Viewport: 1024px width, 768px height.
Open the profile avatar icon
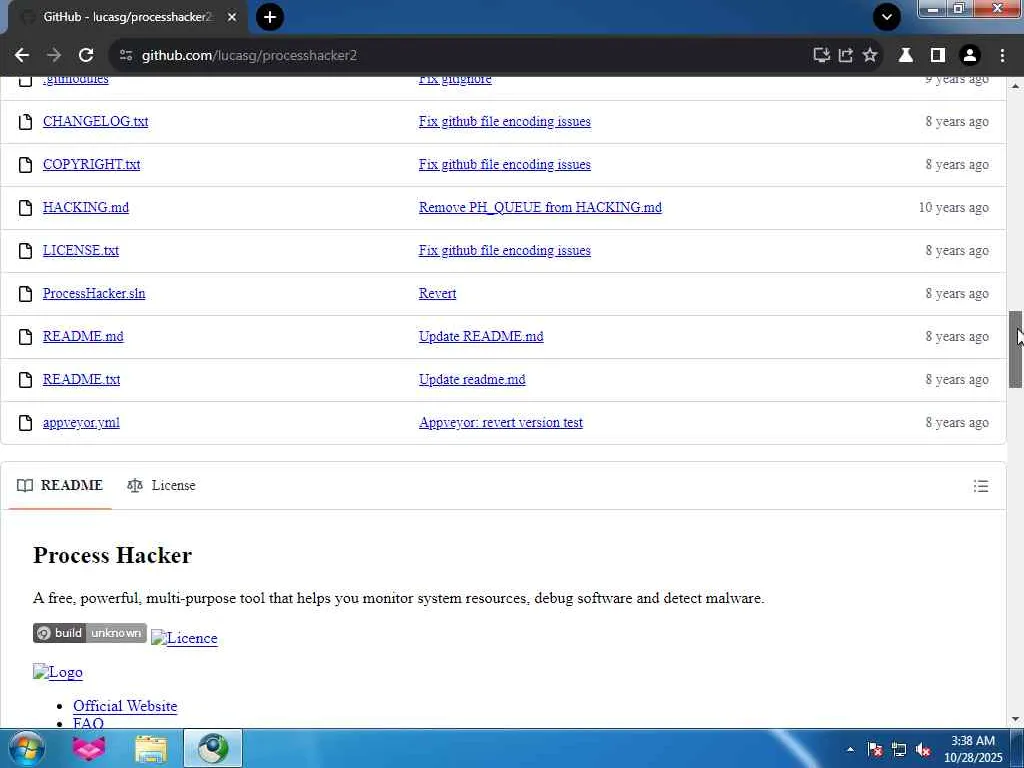[970, 56]
